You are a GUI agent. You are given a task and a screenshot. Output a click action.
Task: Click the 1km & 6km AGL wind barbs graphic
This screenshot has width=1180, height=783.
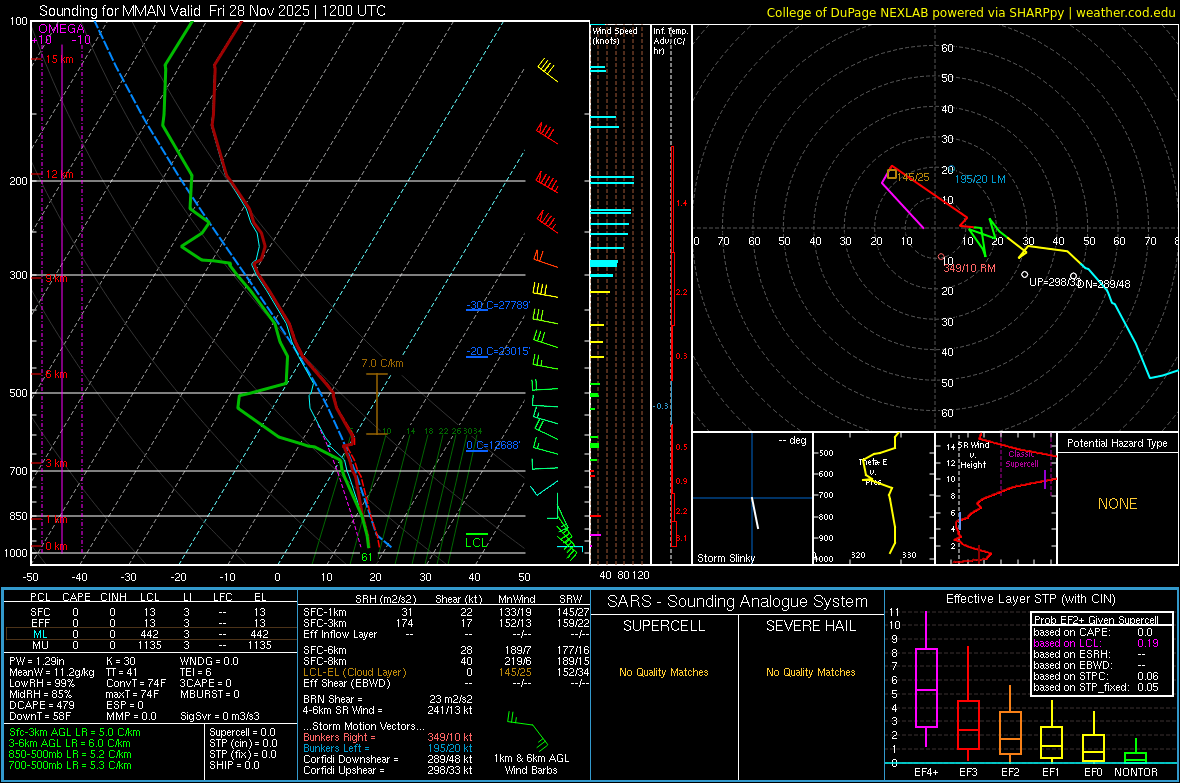point(530,730)
